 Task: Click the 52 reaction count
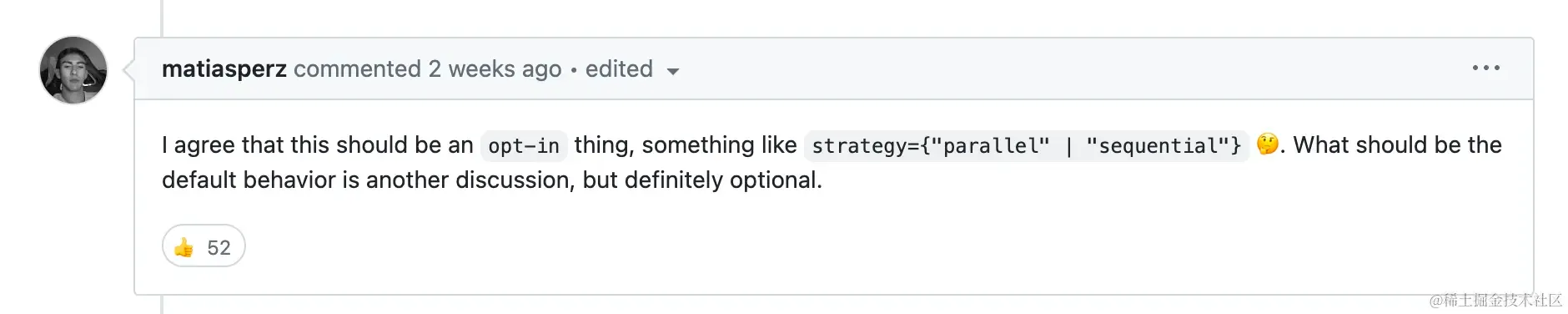219,248
